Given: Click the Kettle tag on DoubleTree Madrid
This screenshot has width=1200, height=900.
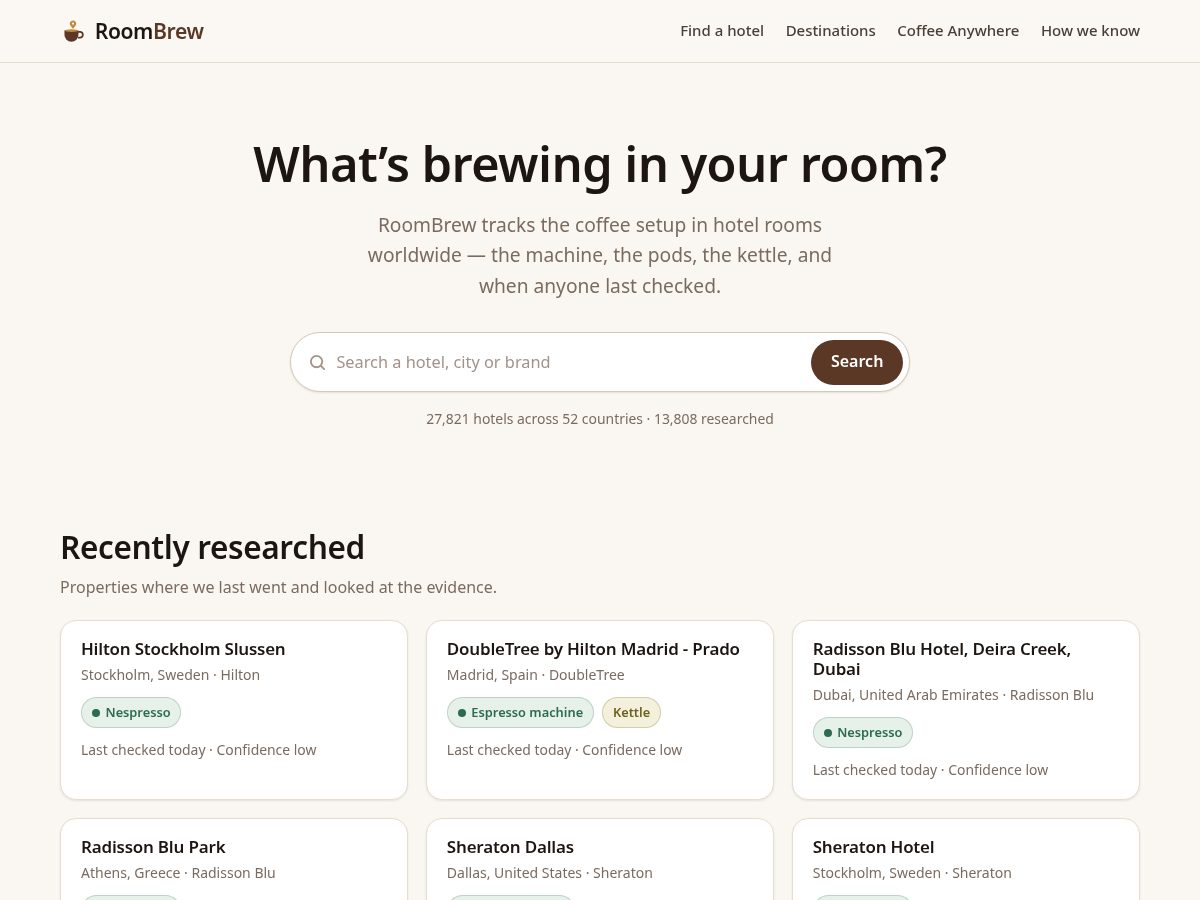Looking at the screenshot, I should click(x=631, y=713).
